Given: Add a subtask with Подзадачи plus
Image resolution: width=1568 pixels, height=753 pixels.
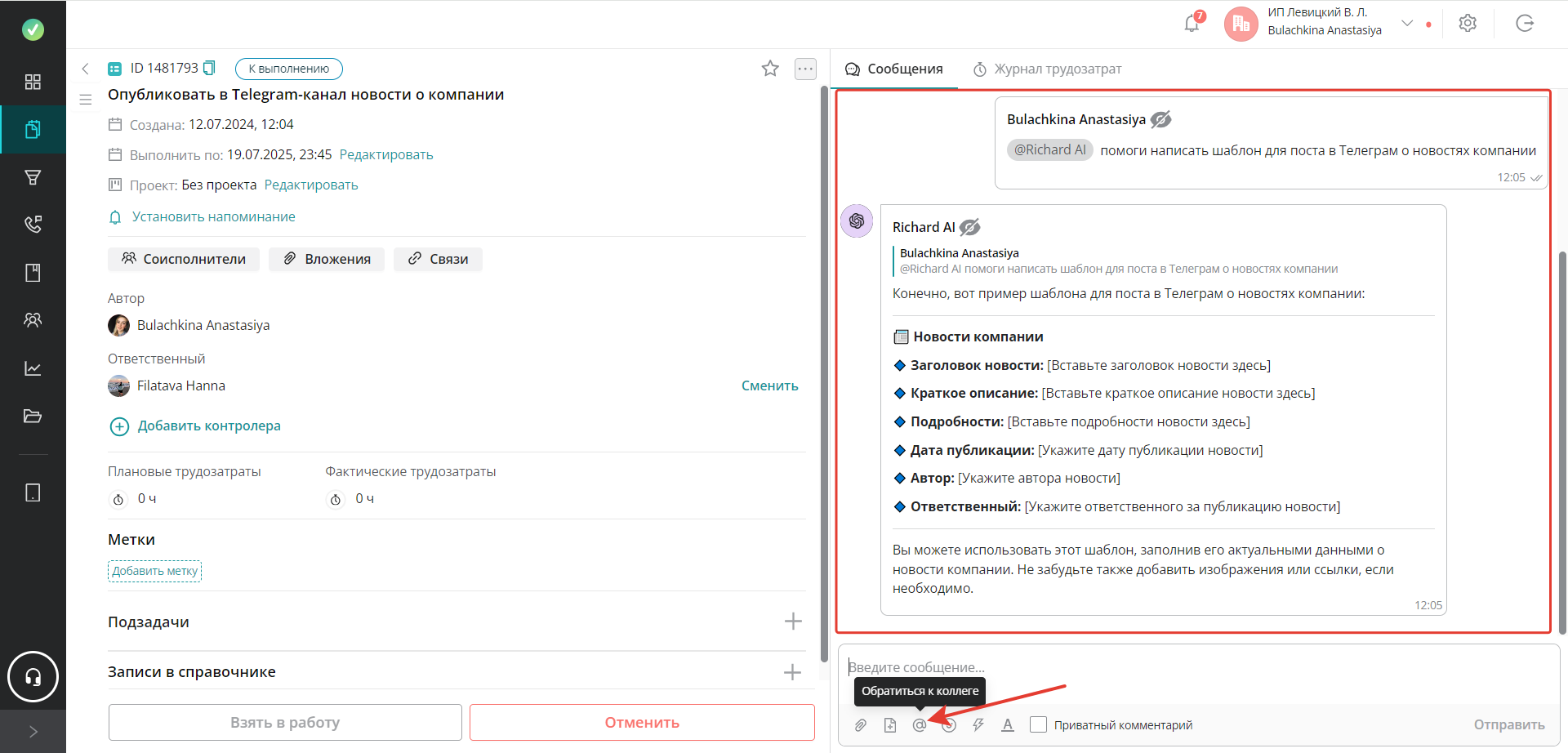Looking at the screenshot, I should click(x=793, y=622).
